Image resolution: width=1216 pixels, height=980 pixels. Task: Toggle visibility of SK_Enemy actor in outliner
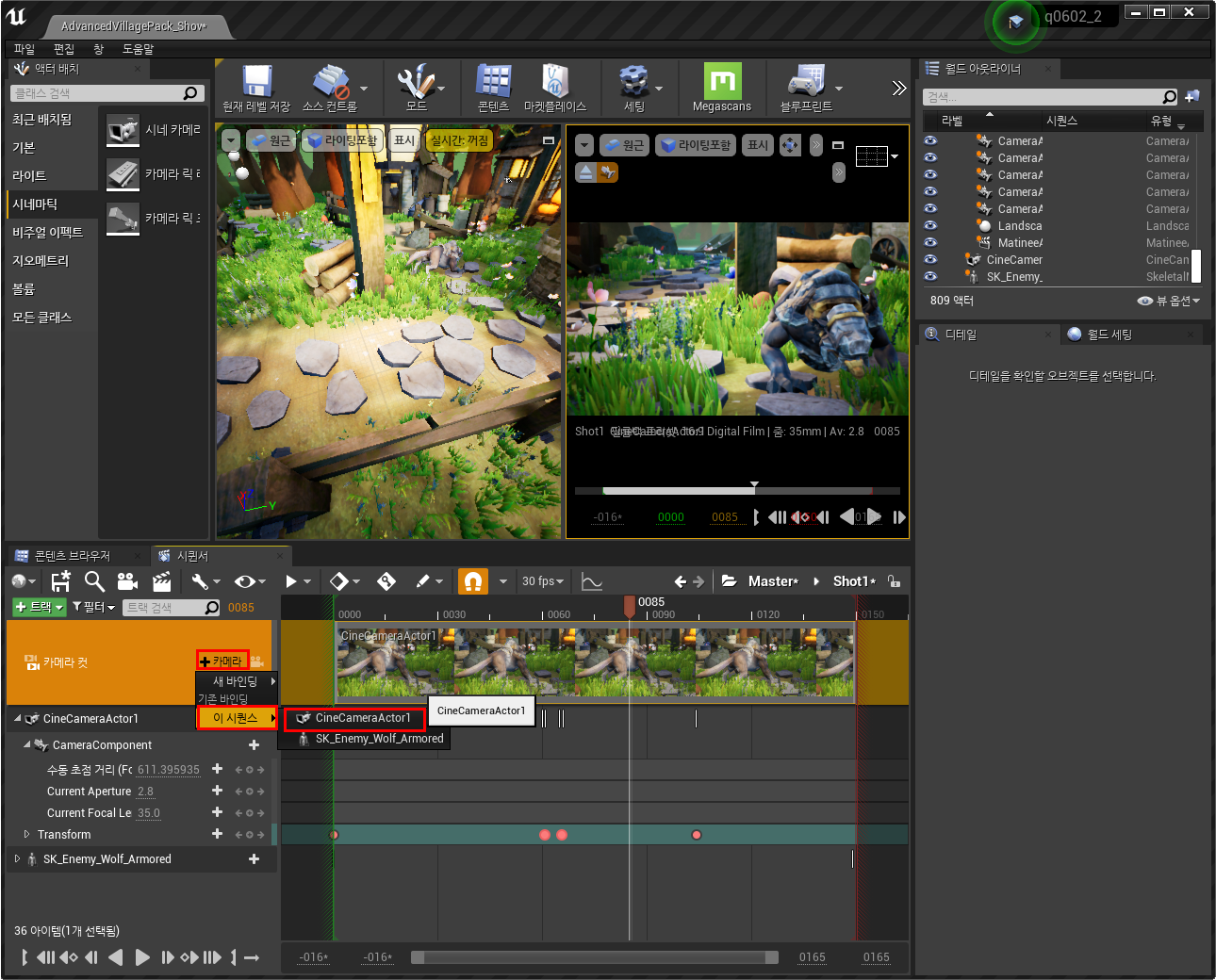[x=930, y=276]
